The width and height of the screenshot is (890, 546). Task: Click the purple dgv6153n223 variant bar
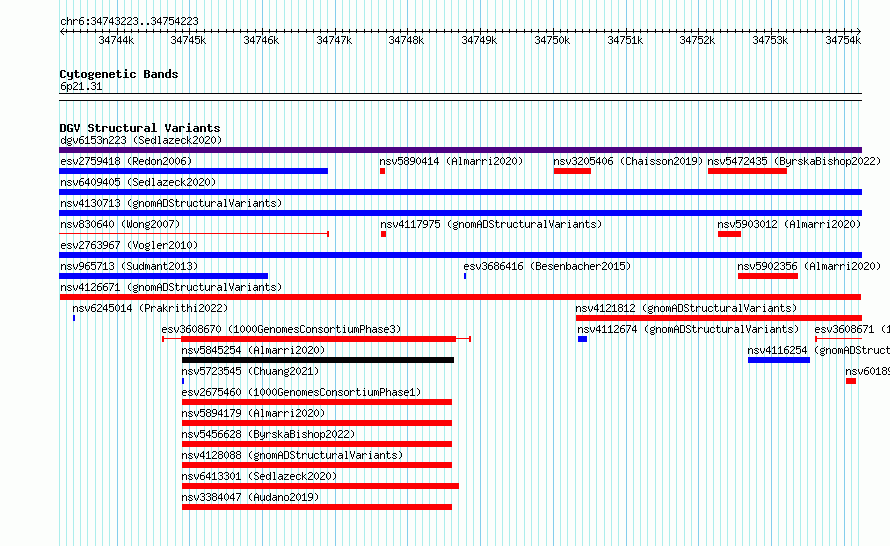point(460,150)
